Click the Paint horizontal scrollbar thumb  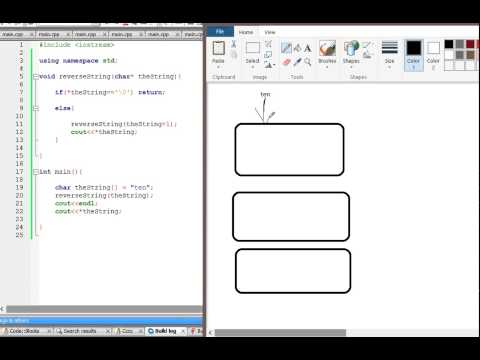(x=280, y=332)
